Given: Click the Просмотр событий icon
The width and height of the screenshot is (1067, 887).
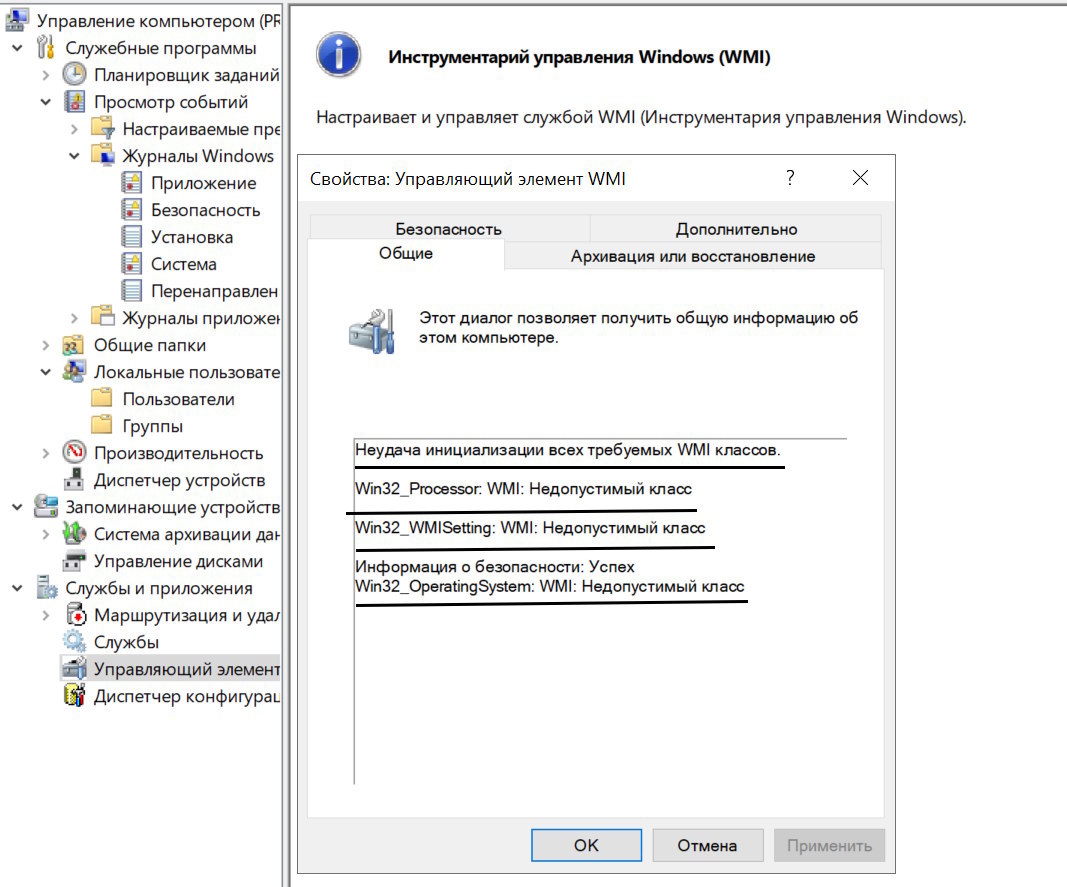Looking at the screenshot, I should point(75,102).
